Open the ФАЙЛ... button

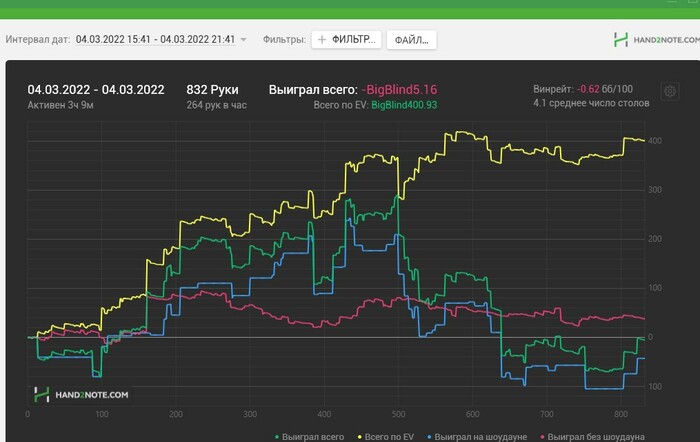(411, 40)
